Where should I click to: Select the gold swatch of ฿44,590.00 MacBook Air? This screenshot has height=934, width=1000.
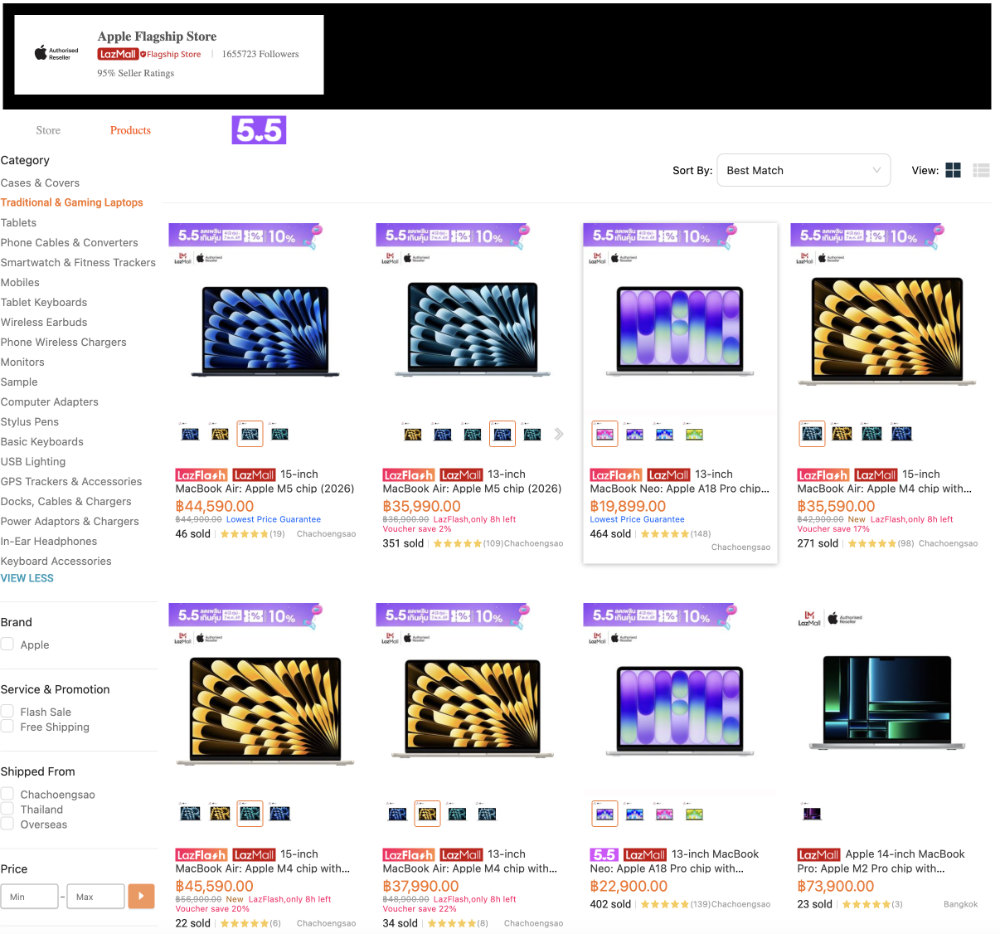coord(220,434)
